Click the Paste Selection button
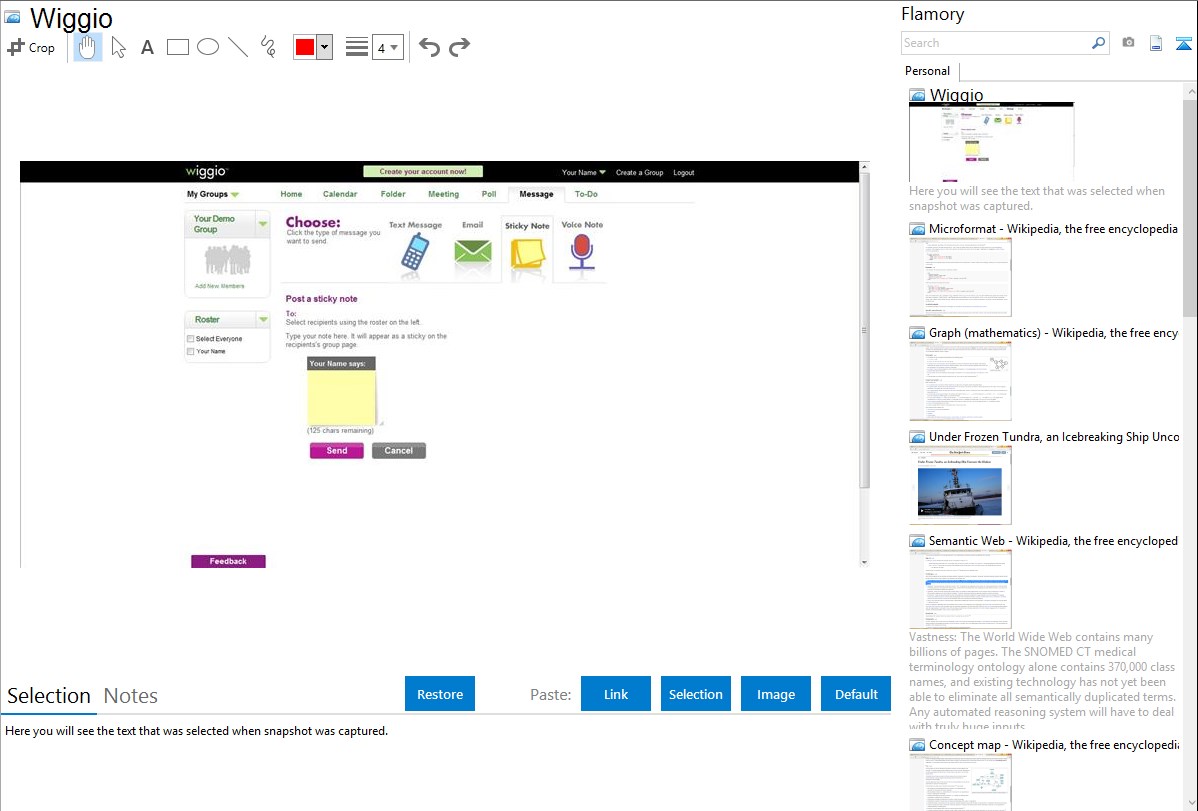Screen dimensions: 1198x811 point(695,694)
